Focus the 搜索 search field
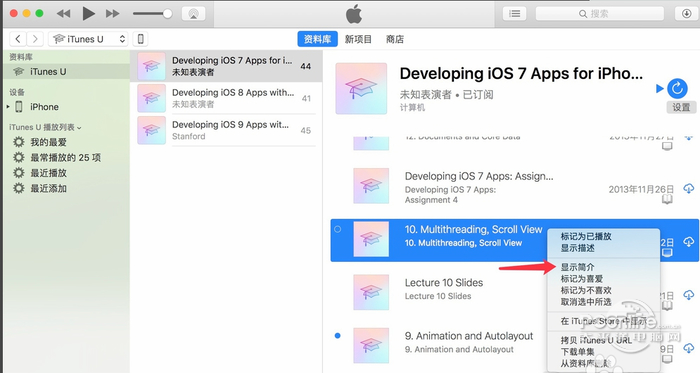The height and width of the screenshot is (373, 700). click(600, 14)
